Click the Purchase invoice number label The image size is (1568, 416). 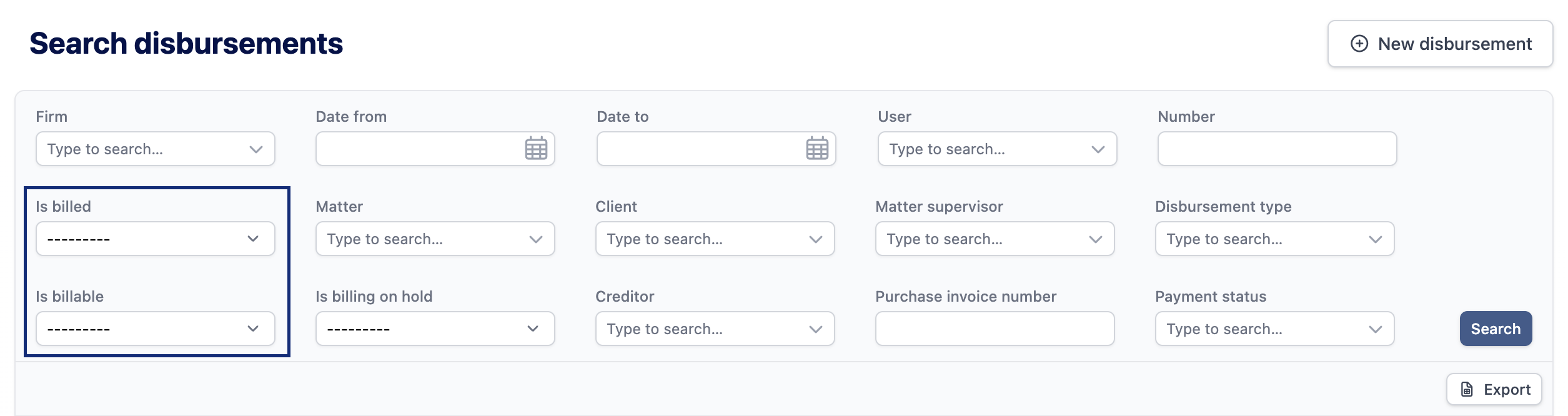point(966,297)
